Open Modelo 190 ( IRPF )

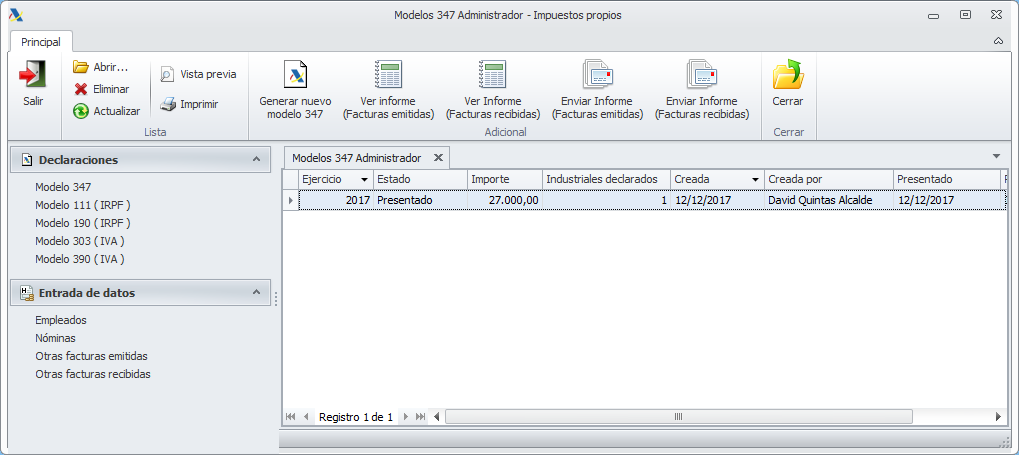click(x=83, y=223)
